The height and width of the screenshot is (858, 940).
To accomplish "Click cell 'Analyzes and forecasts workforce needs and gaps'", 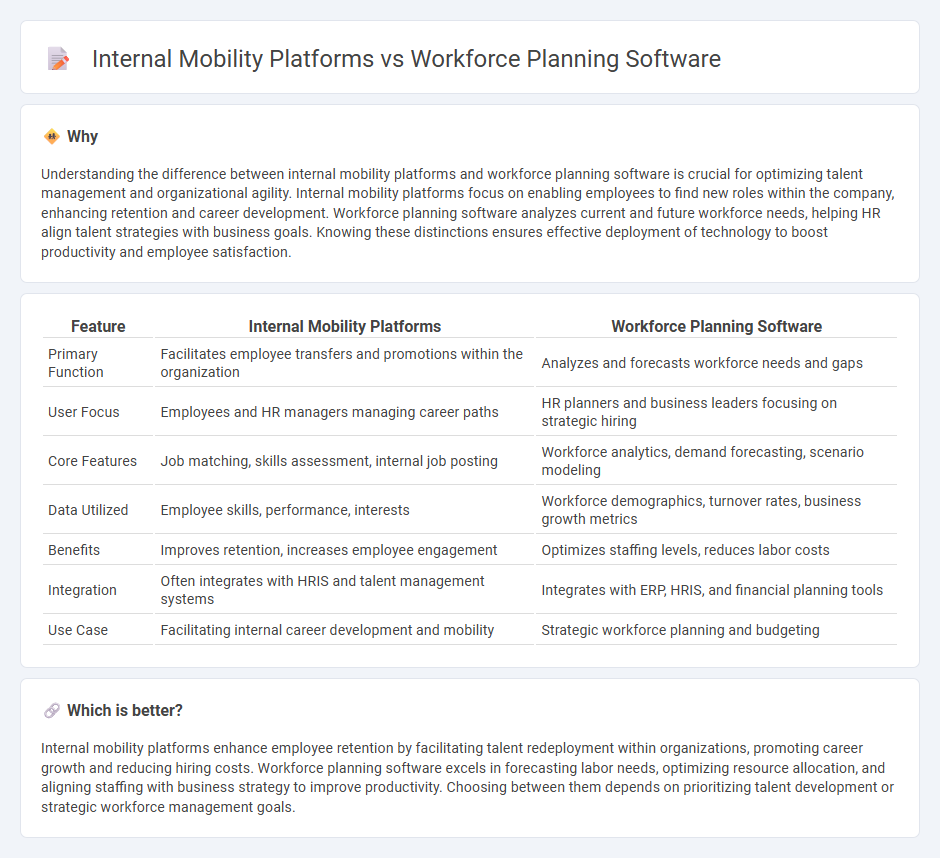I will [x=716, y=363].
